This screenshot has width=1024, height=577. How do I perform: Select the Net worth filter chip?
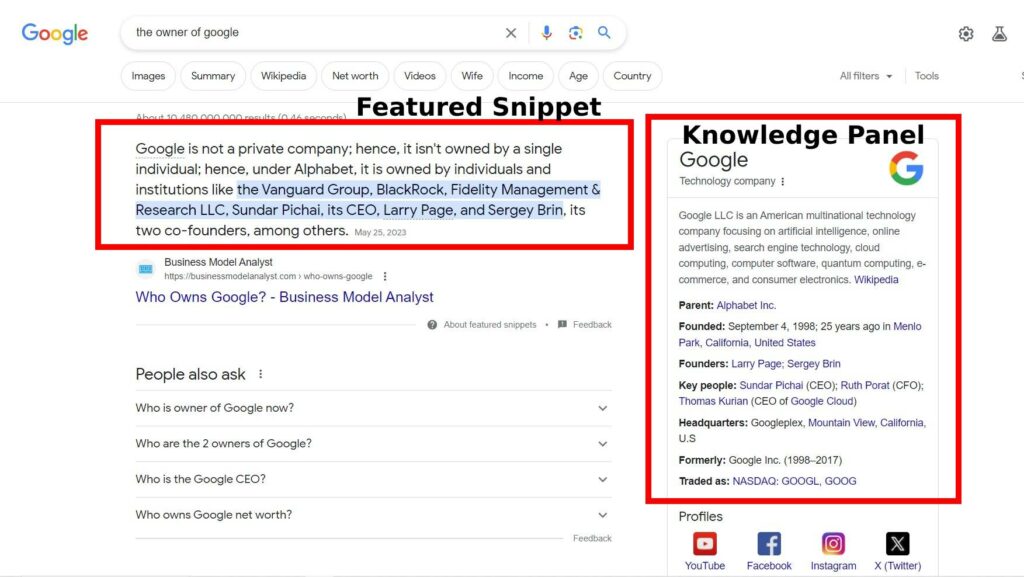tap(355, 76)
